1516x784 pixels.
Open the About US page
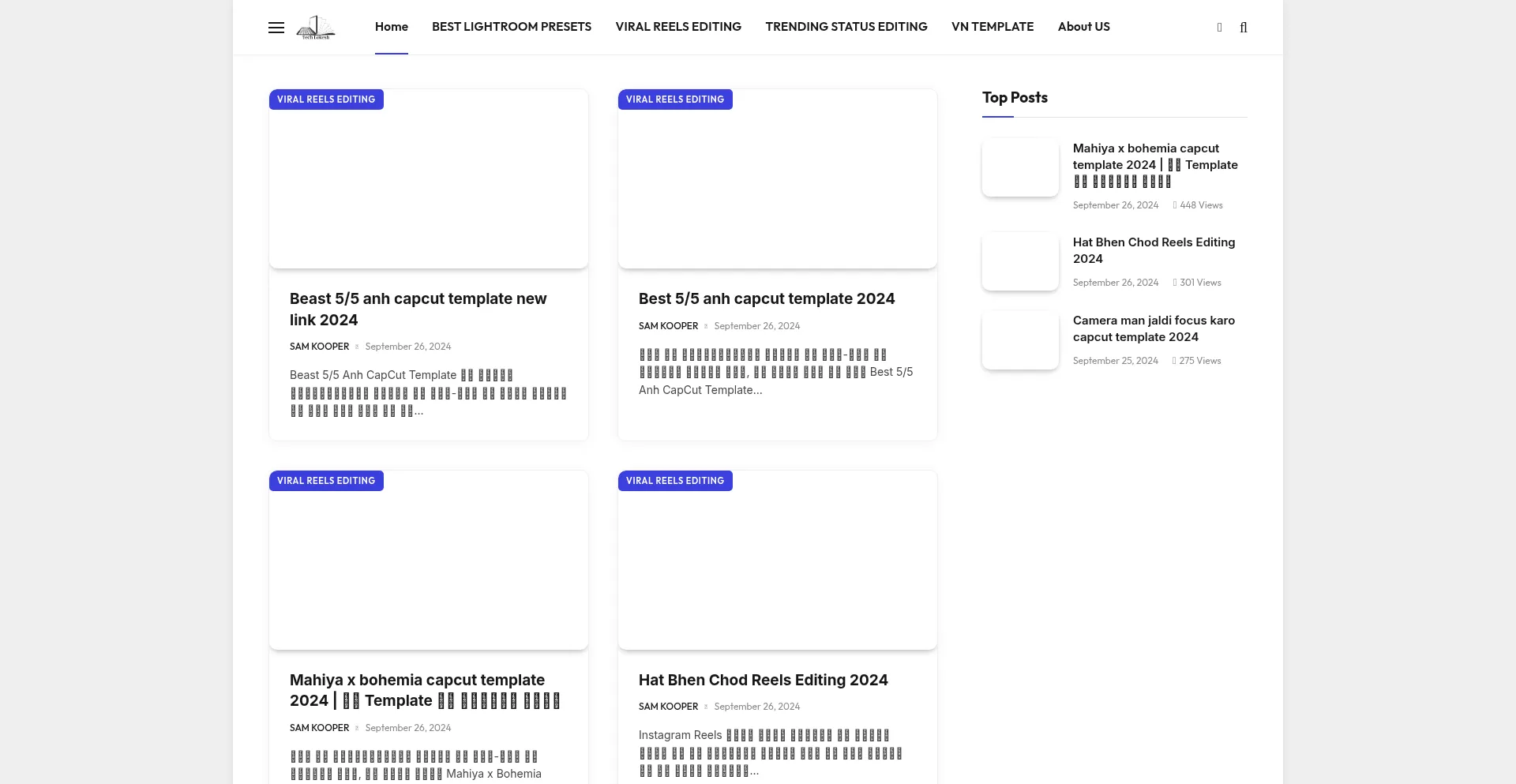coord(1084,27)
